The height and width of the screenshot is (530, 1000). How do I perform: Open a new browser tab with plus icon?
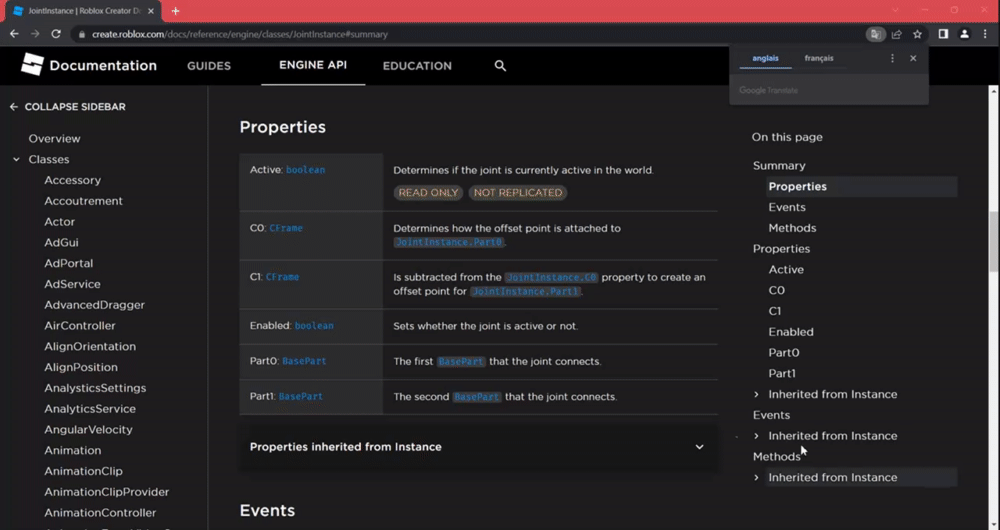pyautogui.click(x=175, y=11)
